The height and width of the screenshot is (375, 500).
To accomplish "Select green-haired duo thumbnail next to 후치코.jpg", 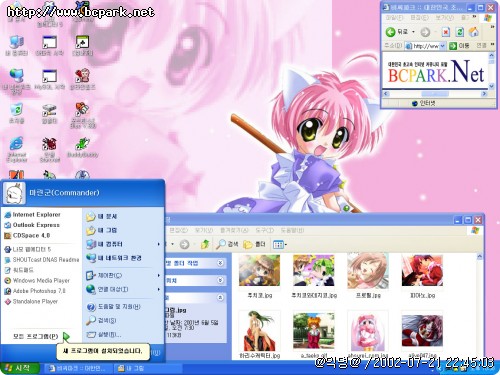I will [x=314, y=271].
